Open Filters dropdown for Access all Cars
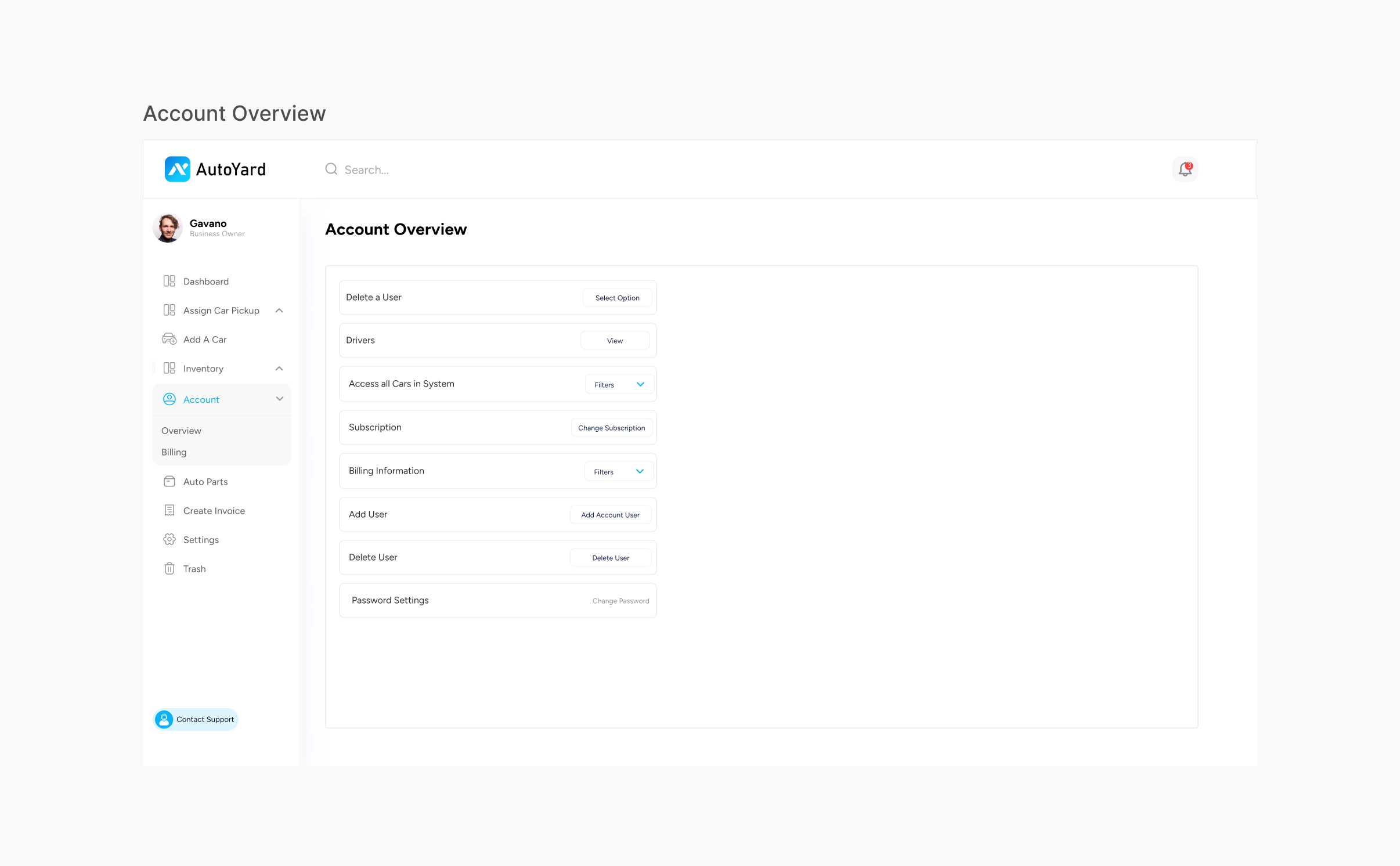The image size is (1400, 866). pos(619,384)
